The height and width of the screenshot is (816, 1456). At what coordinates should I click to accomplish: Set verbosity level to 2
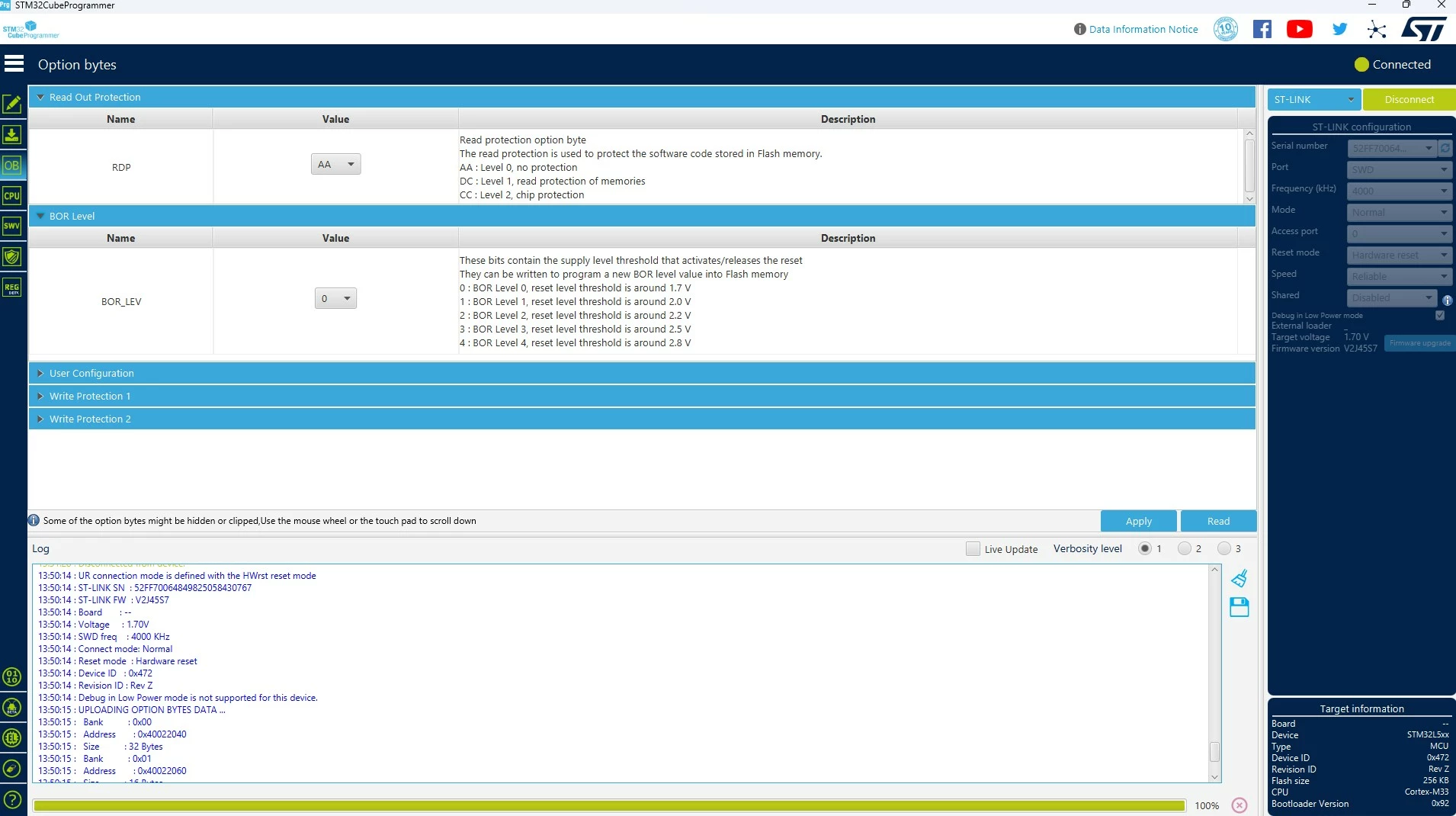click(1184, 548)
